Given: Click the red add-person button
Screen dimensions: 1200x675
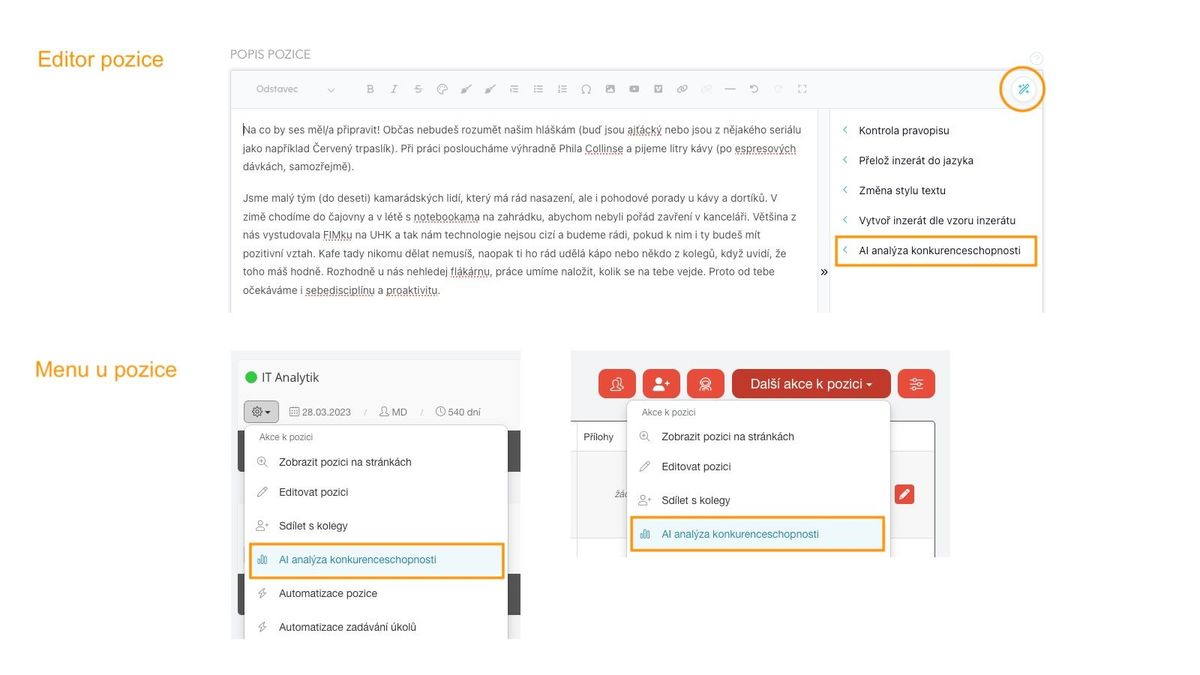Looking at the screenshot, I should [661, 384].
